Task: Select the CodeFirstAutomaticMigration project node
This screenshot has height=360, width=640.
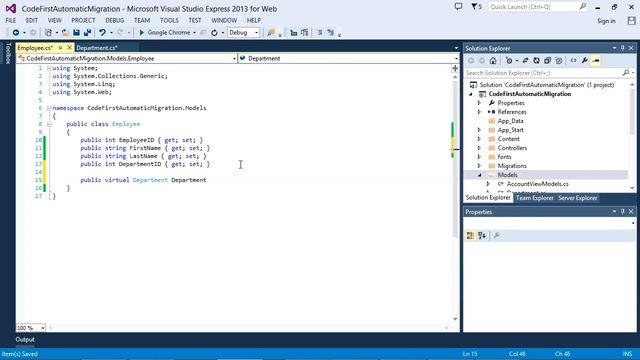Action: [530, 94]
